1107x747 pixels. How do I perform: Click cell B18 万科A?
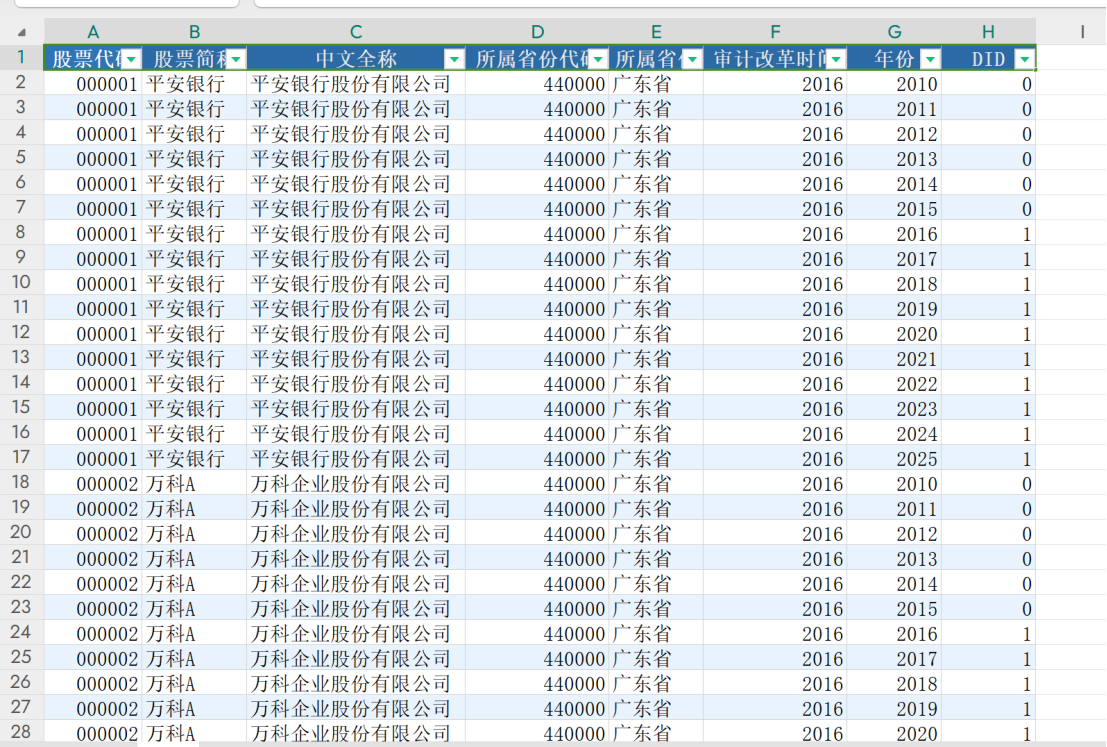194,484
